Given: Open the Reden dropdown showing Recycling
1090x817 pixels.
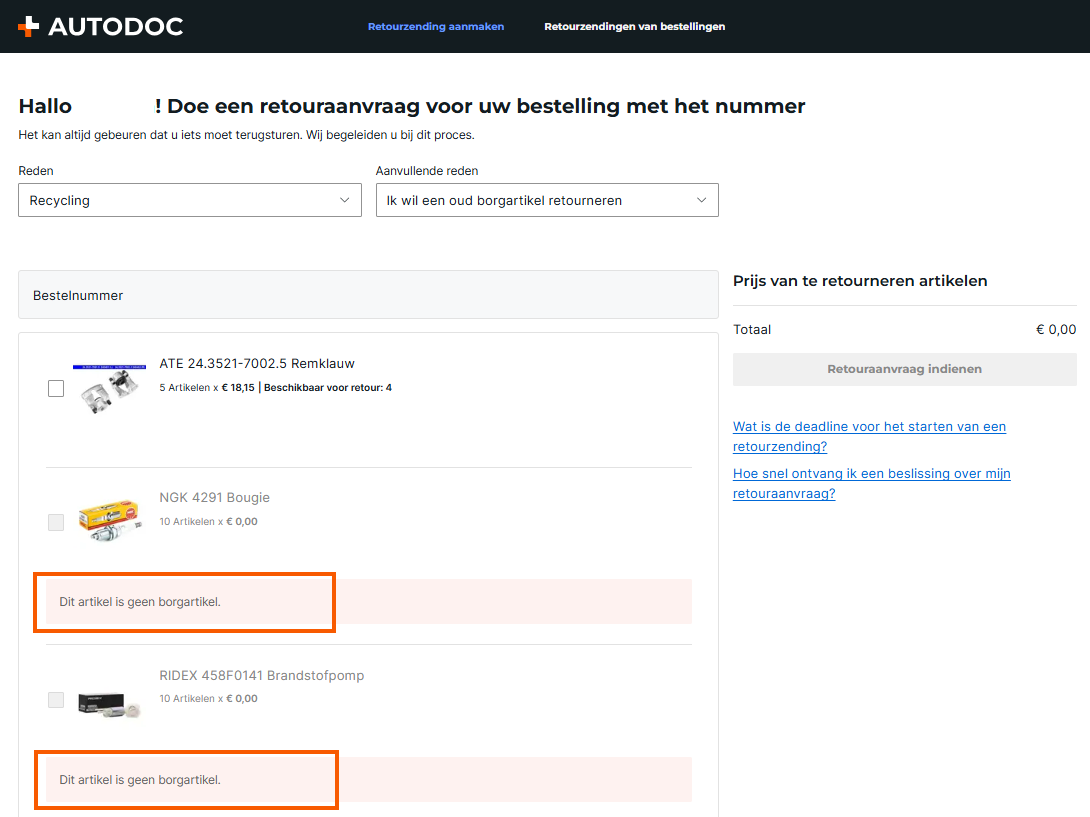Looking at the screenshot, I should [x=189, y=200].
